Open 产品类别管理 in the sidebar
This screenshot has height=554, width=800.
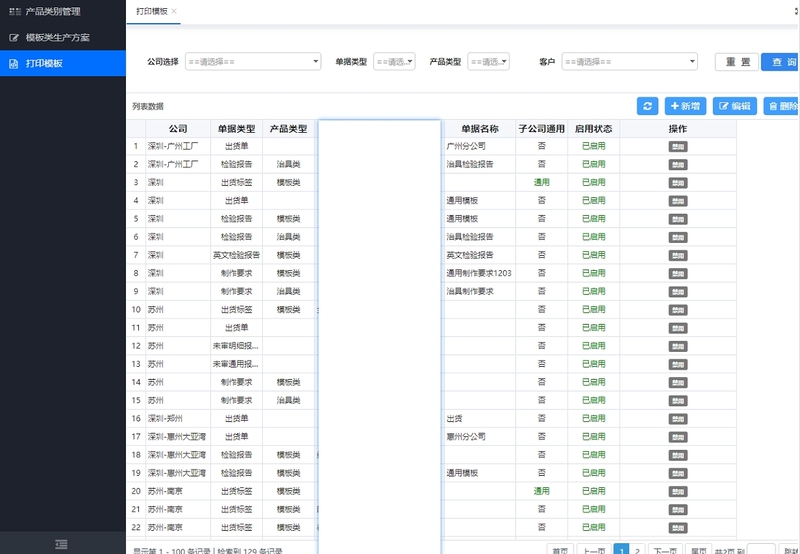pyautogui.click(x=62, y=12)
